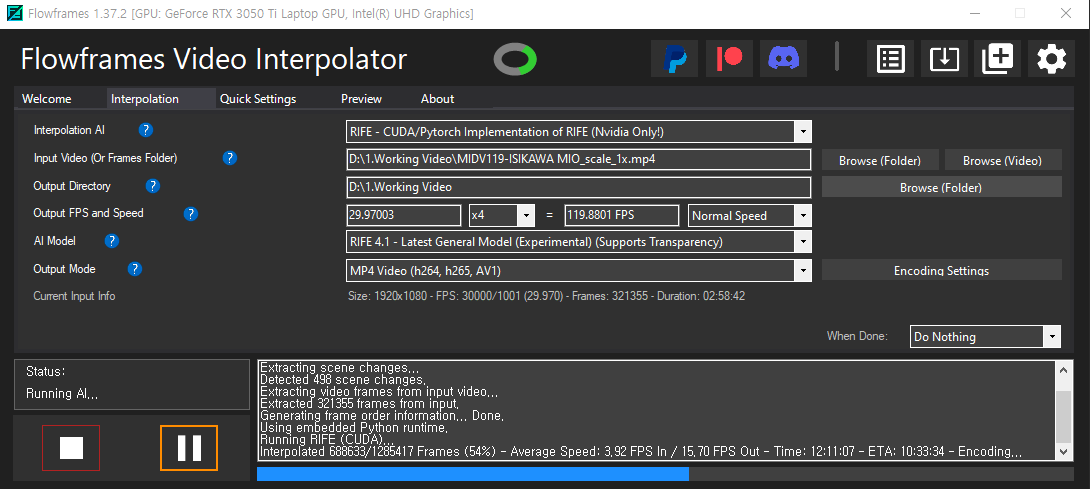
Task: Pause the running interpolation
Action: click(x=189, y=448)
